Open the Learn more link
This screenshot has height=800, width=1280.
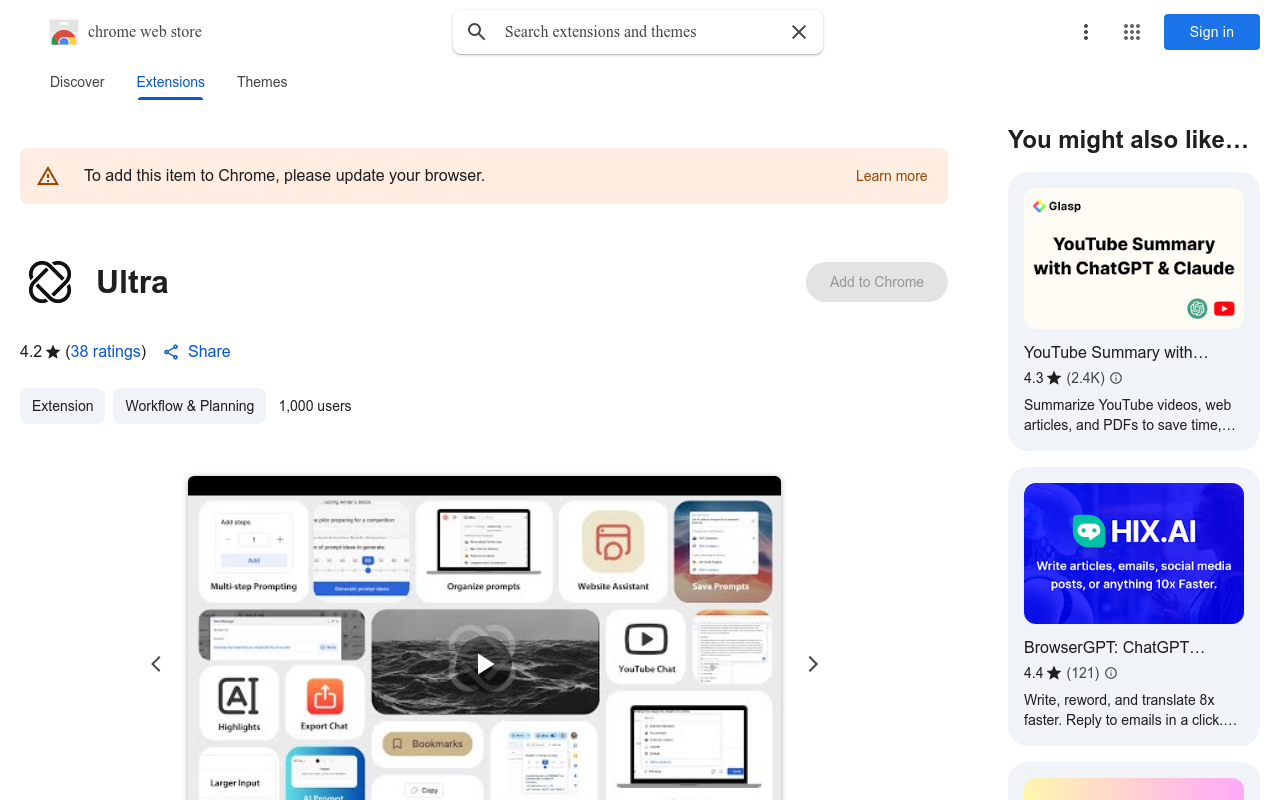pyautogui.click(x=892, y=176)
